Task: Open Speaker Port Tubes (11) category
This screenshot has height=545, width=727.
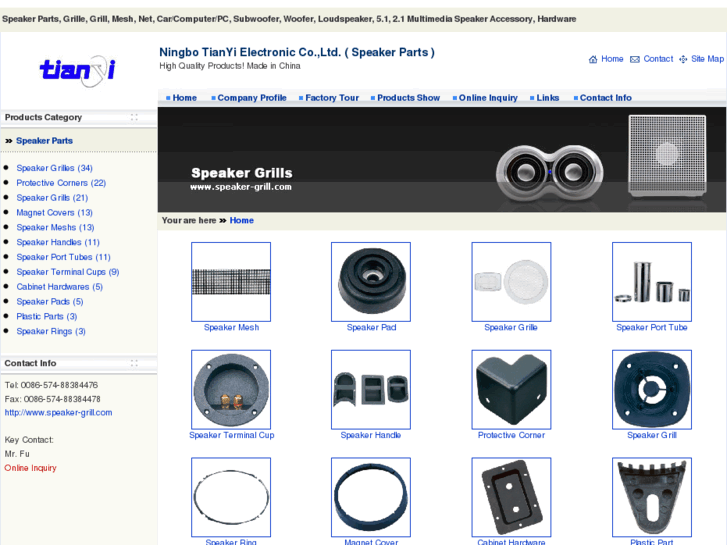Action: tap(64, 257)
